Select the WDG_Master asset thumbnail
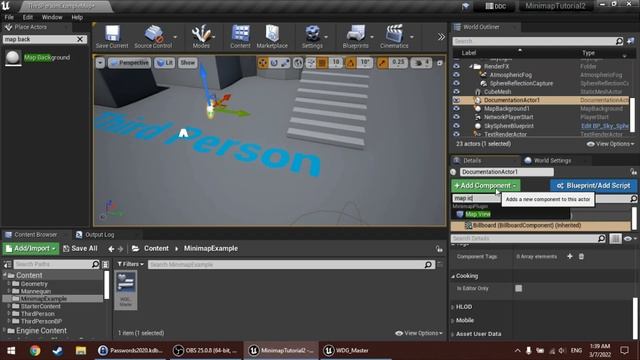The height and width of the screenshot is (360, 640). tap(126, 289)
